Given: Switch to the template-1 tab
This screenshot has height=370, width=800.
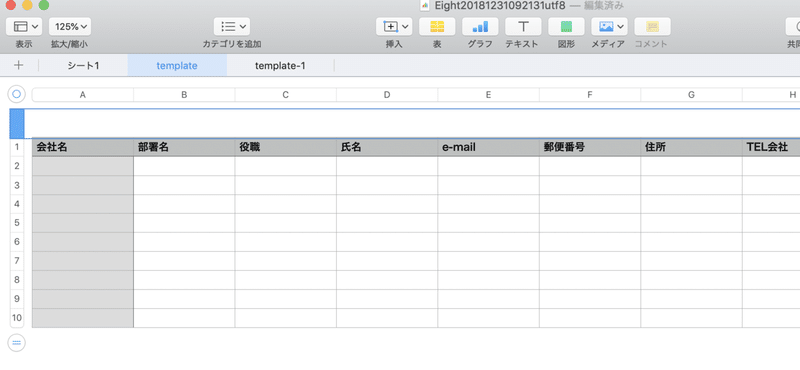Looking at the screenshot, I should pyautogui.click(x=280, y=65).
